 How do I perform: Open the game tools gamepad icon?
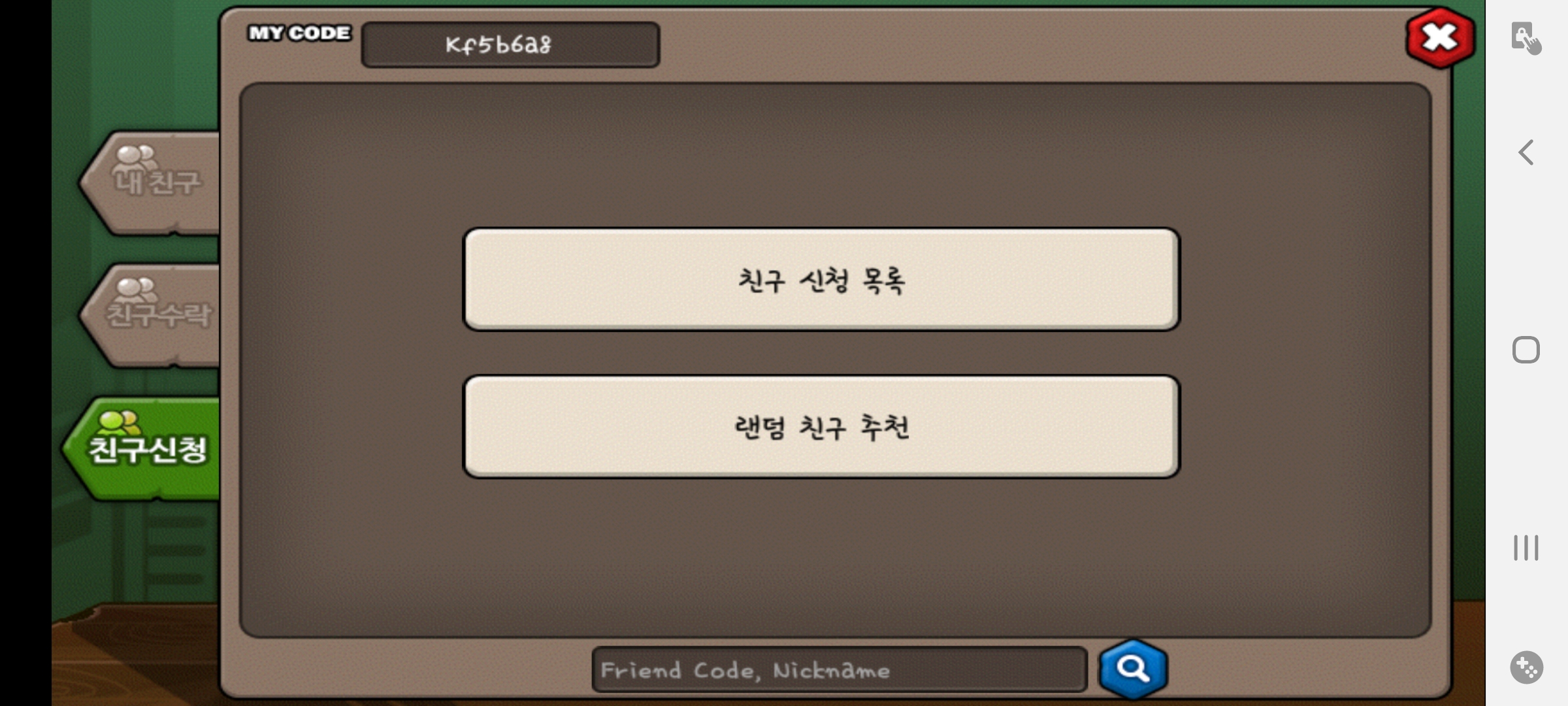[x=1526, y=667]
